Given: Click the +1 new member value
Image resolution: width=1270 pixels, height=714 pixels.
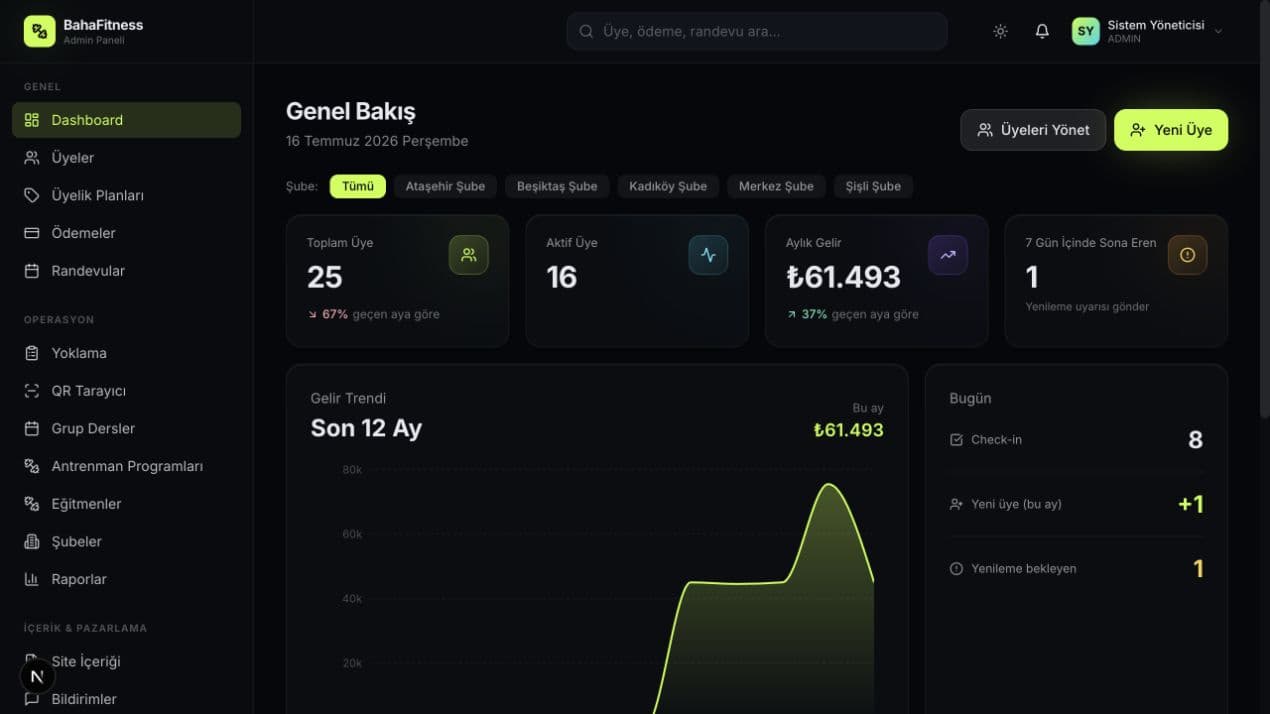Looking at the screenshot, I should click(x=1191, y=504).
